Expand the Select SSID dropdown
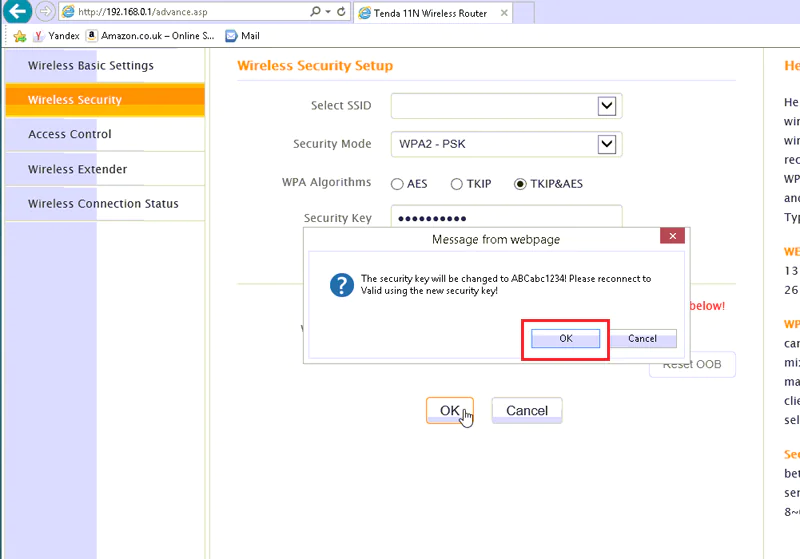Screen dimensions: 800x559 point(606,106)
